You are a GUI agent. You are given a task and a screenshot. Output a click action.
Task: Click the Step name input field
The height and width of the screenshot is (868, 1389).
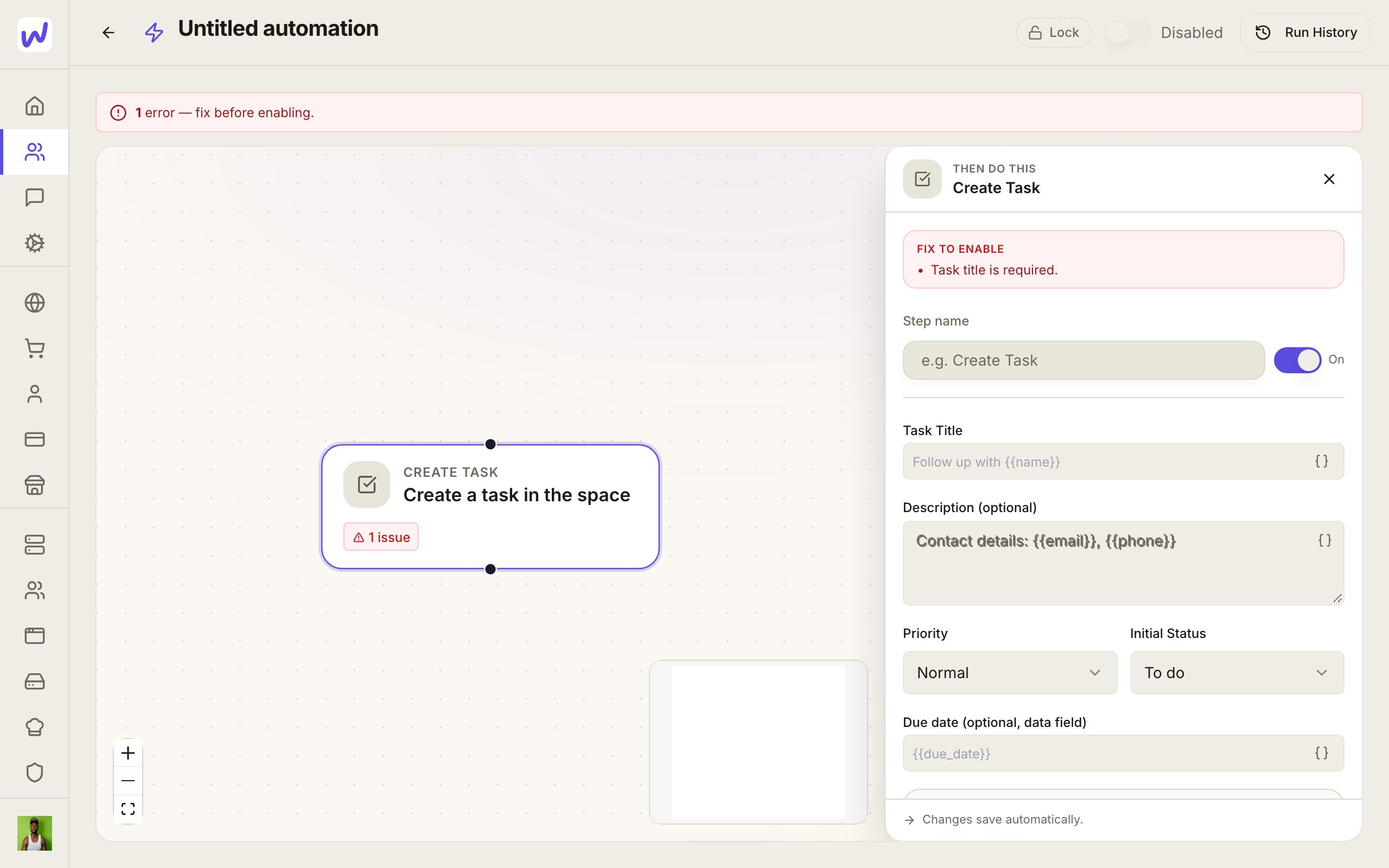pyautogui.click(x=1084, y=360)
